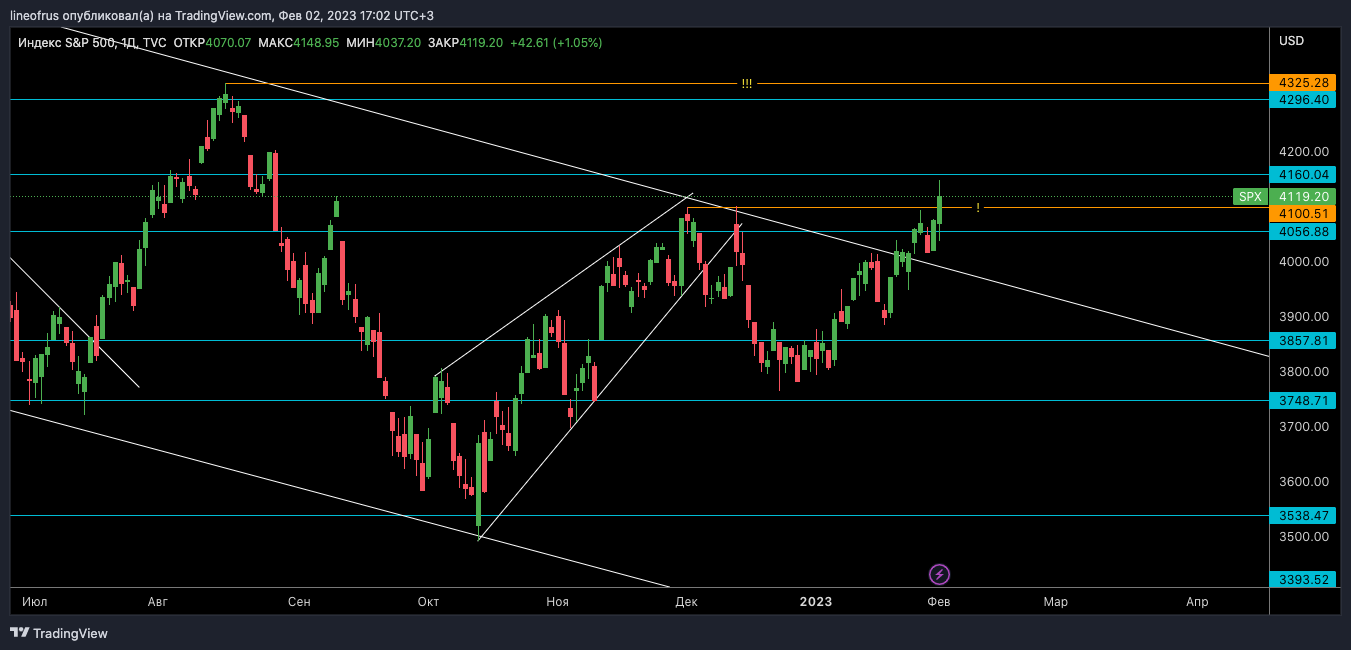Click the 4119.20 current price label
This screenshot has height=650, width=1351.
point(1301,197)
